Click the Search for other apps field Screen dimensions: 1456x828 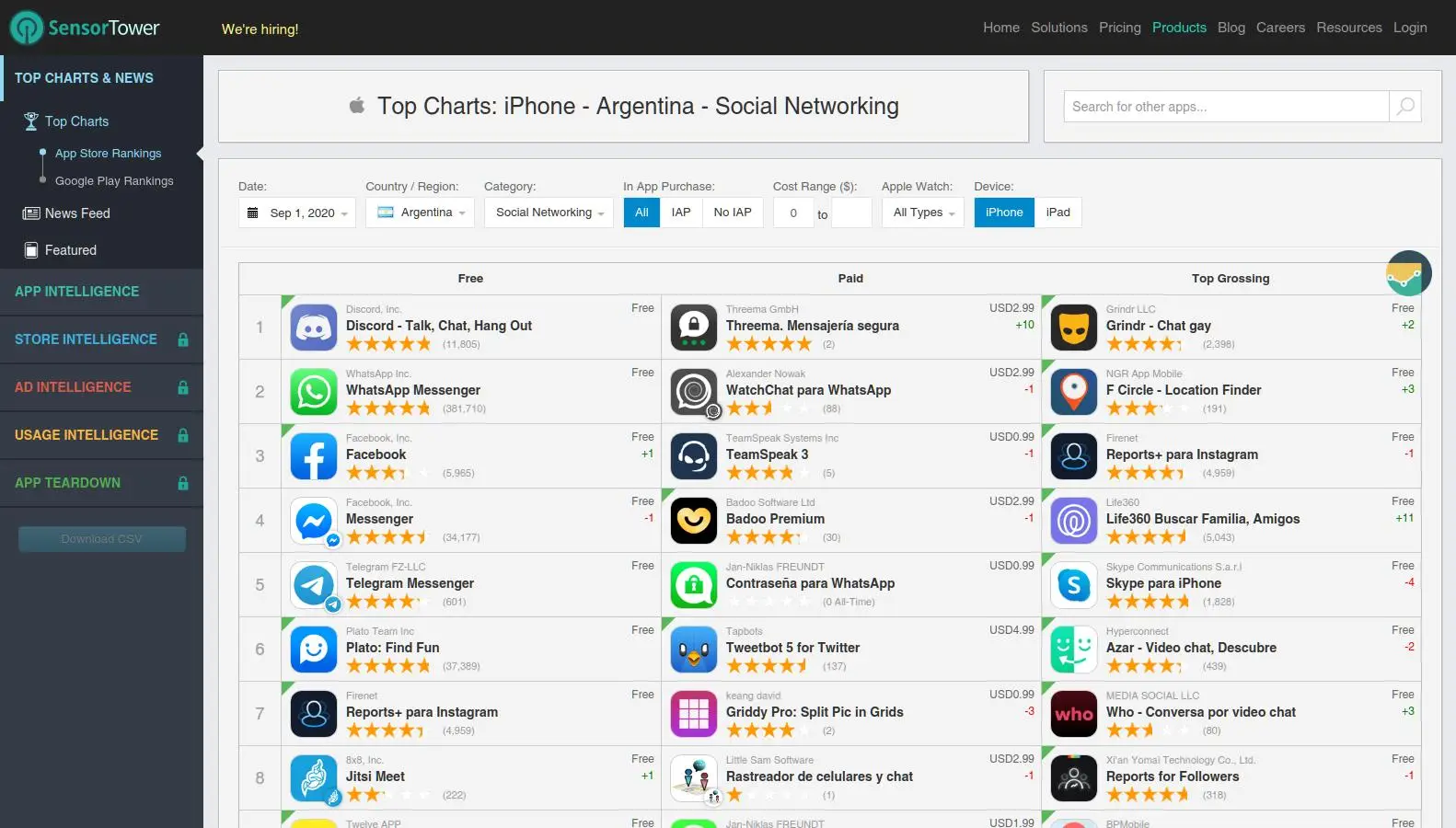coord(1226,107)
